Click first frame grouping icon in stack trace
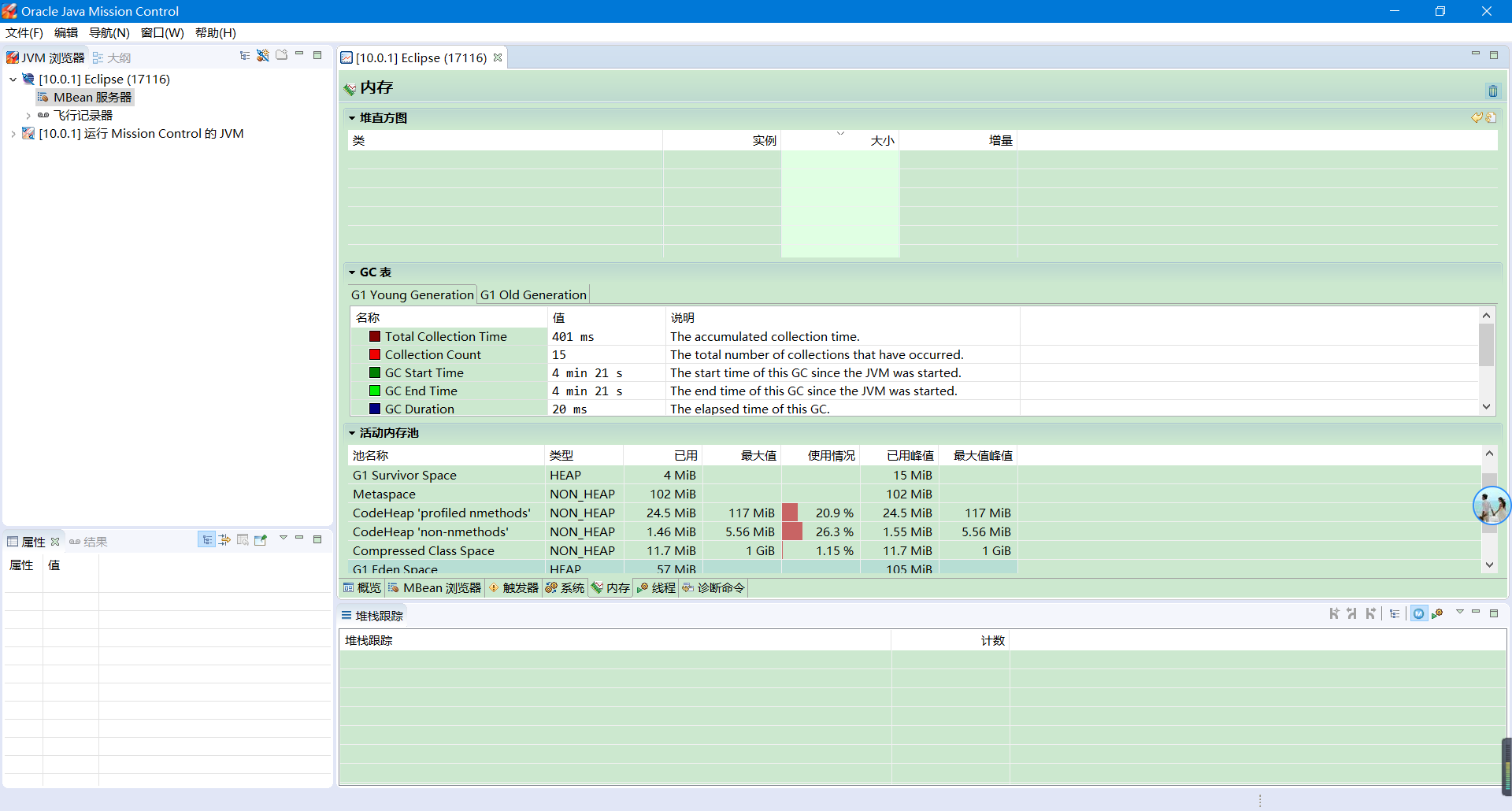The image size is (1512, 811). click(1334, 613)
